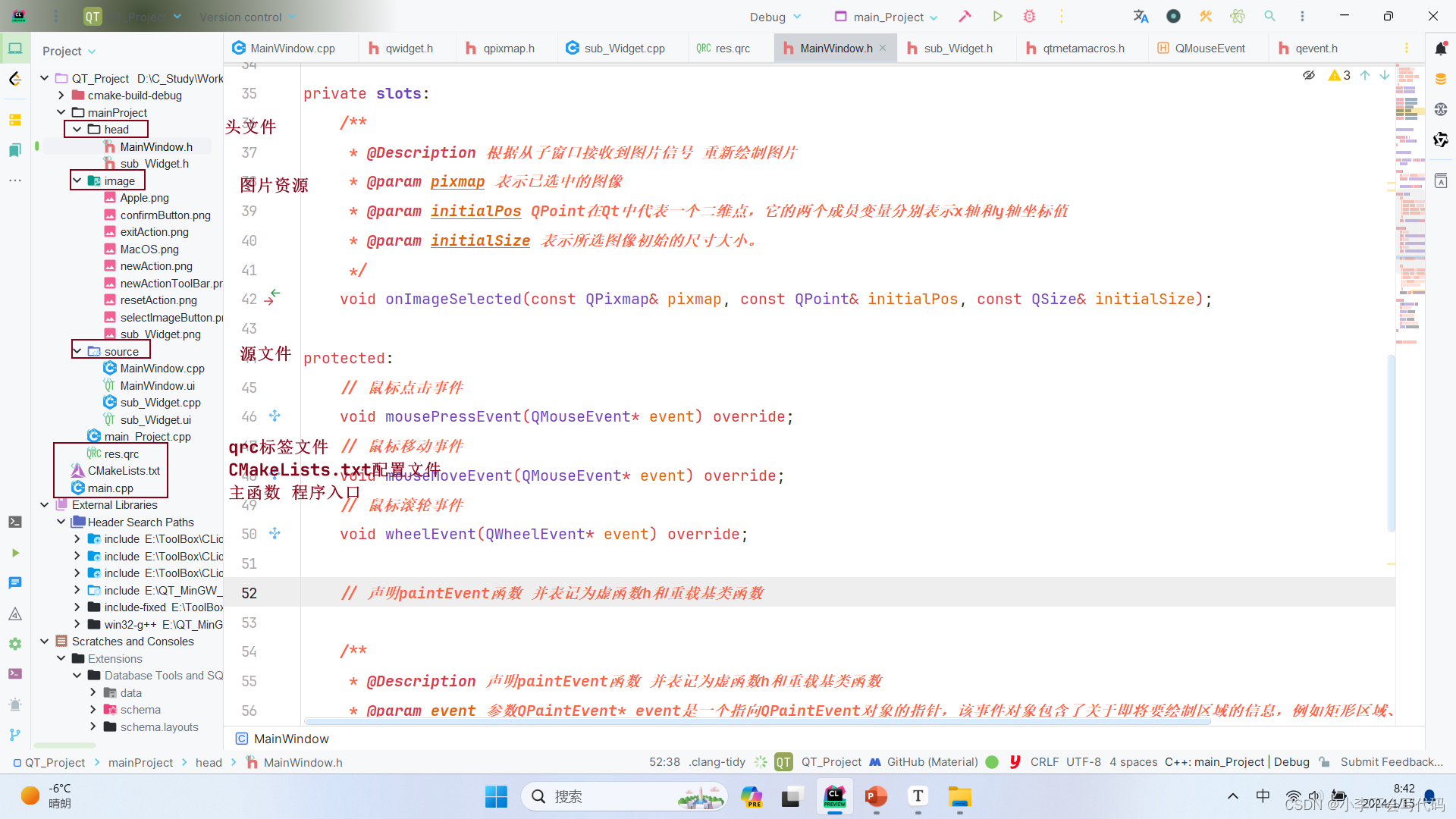Viewport: 1456px width, 819px height.
Task: Open the Project view selector dropdown
Action: point(69,51)
